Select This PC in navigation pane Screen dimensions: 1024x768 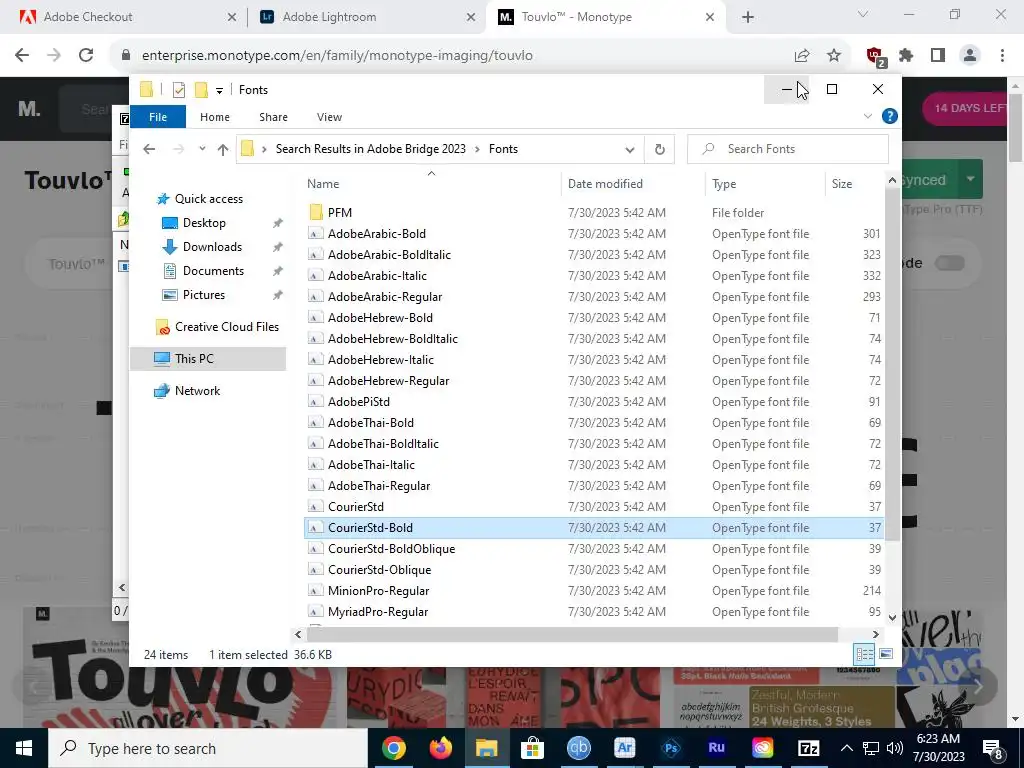209,359
